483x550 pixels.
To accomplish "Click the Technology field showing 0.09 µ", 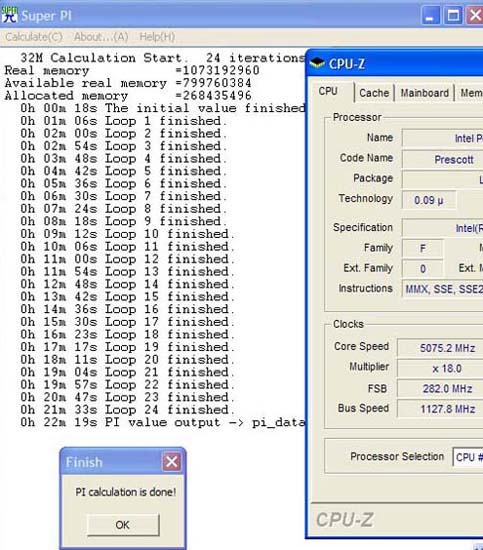I will click(x=429, y=200).
